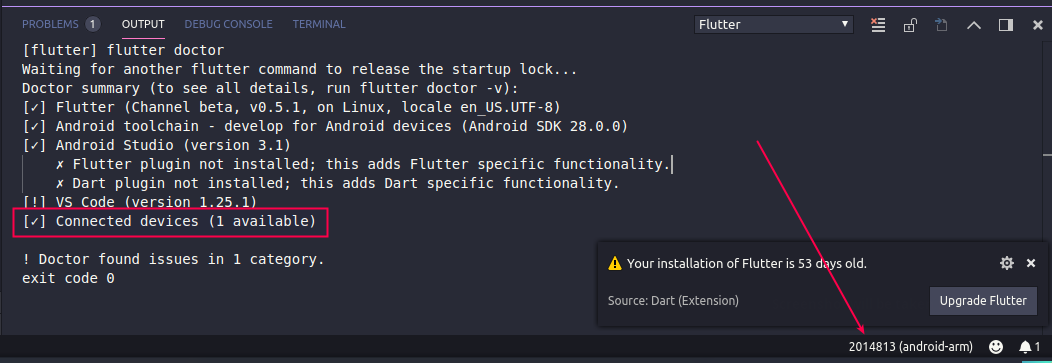
Task: Move panel to the right side
Action: (1005, 25)
